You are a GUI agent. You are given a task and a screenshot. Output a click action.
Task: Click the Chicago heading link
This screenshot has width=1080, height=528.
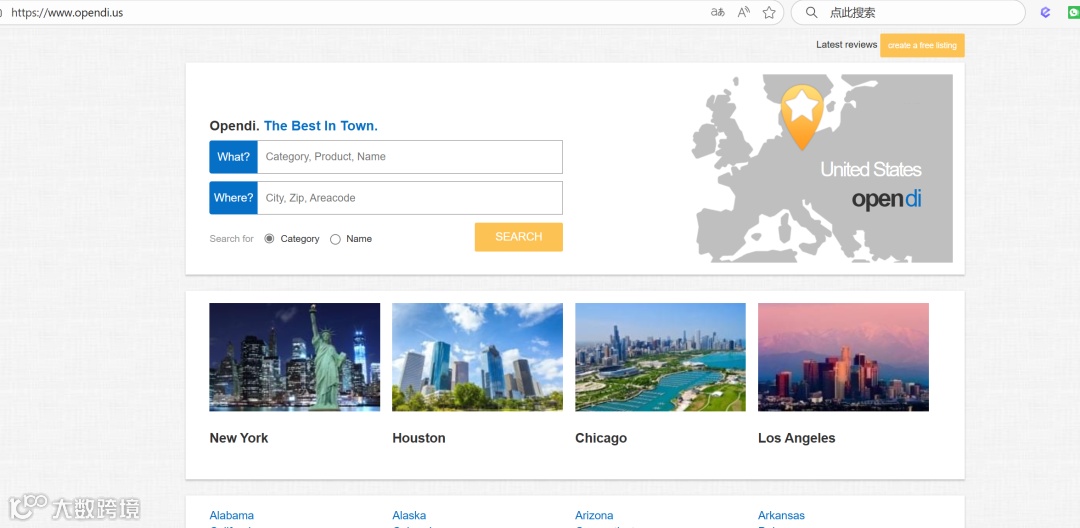pyautogui.click(x=601, y=439)
